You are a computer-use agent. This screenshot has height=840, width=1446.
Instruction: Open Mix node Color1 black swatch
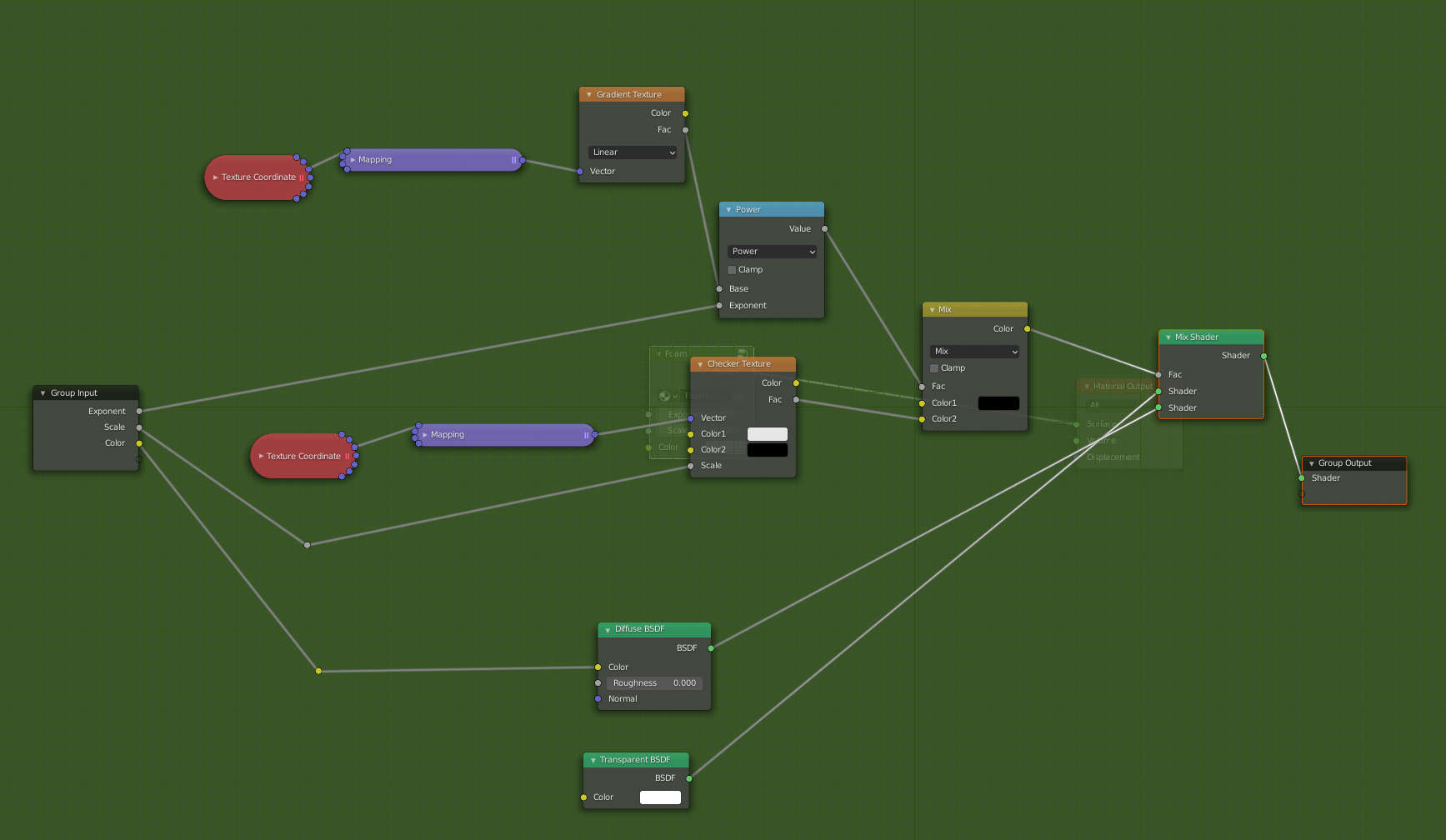click(998, 403)
